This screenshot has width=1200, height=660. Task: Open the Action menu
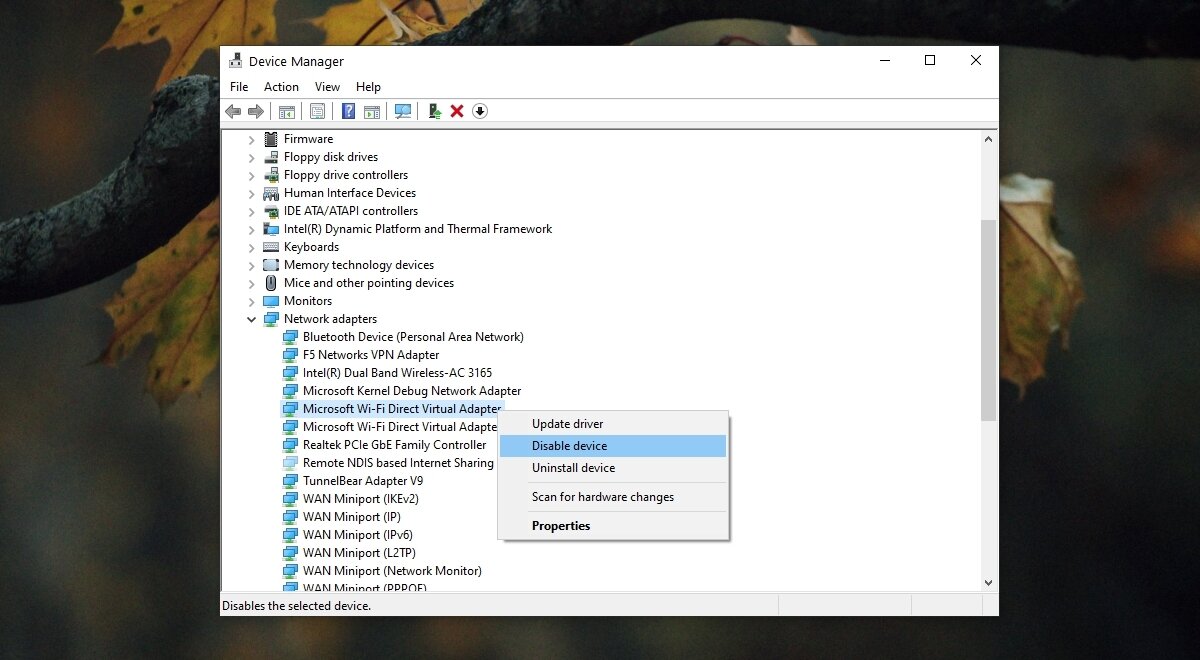(280, 87)
